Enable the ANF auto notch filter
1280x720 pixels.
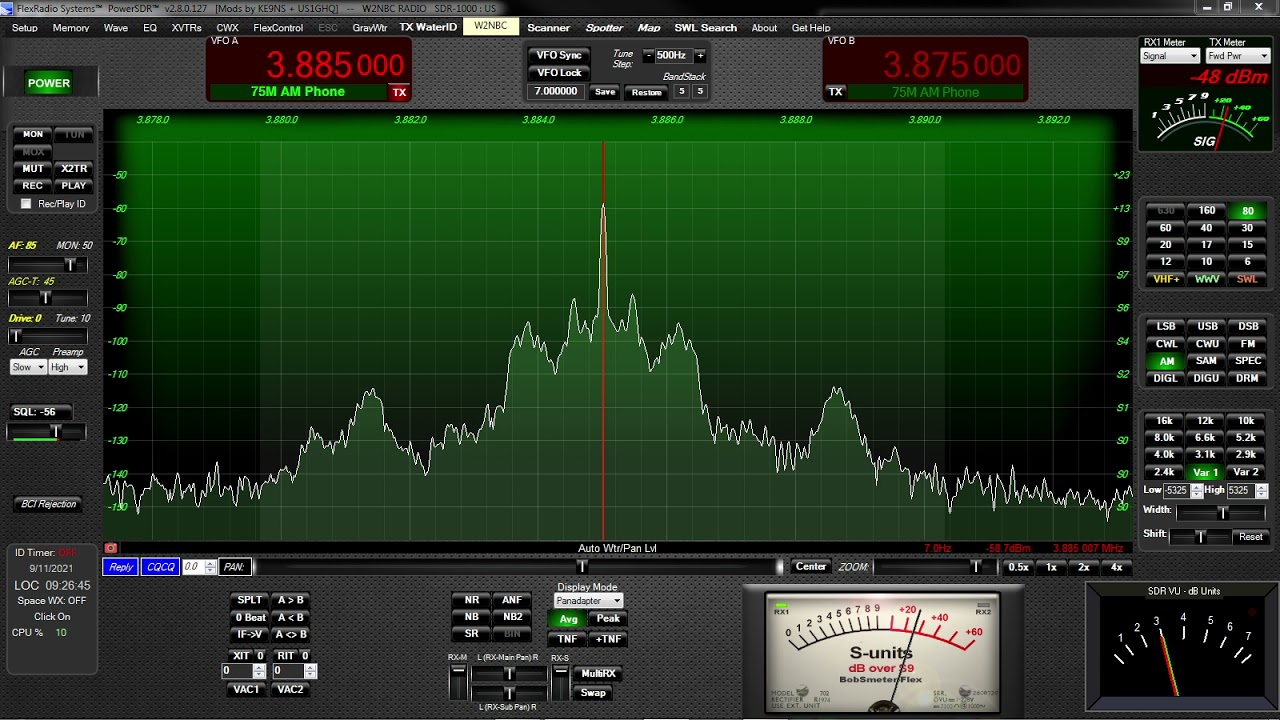(512, 601)
